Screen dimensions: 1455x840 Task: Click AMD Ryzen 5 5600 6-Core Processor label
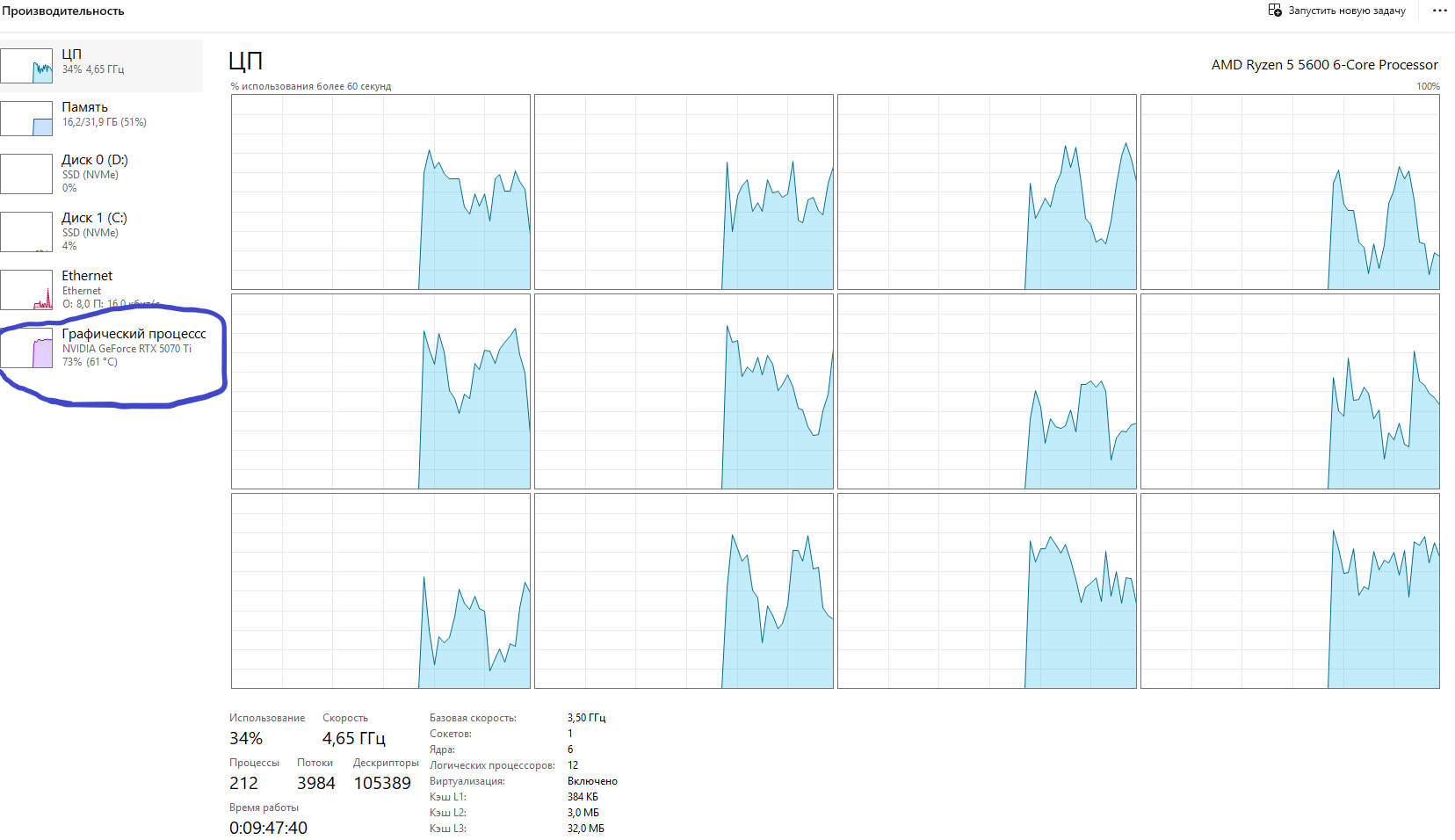click(1325, 65)
